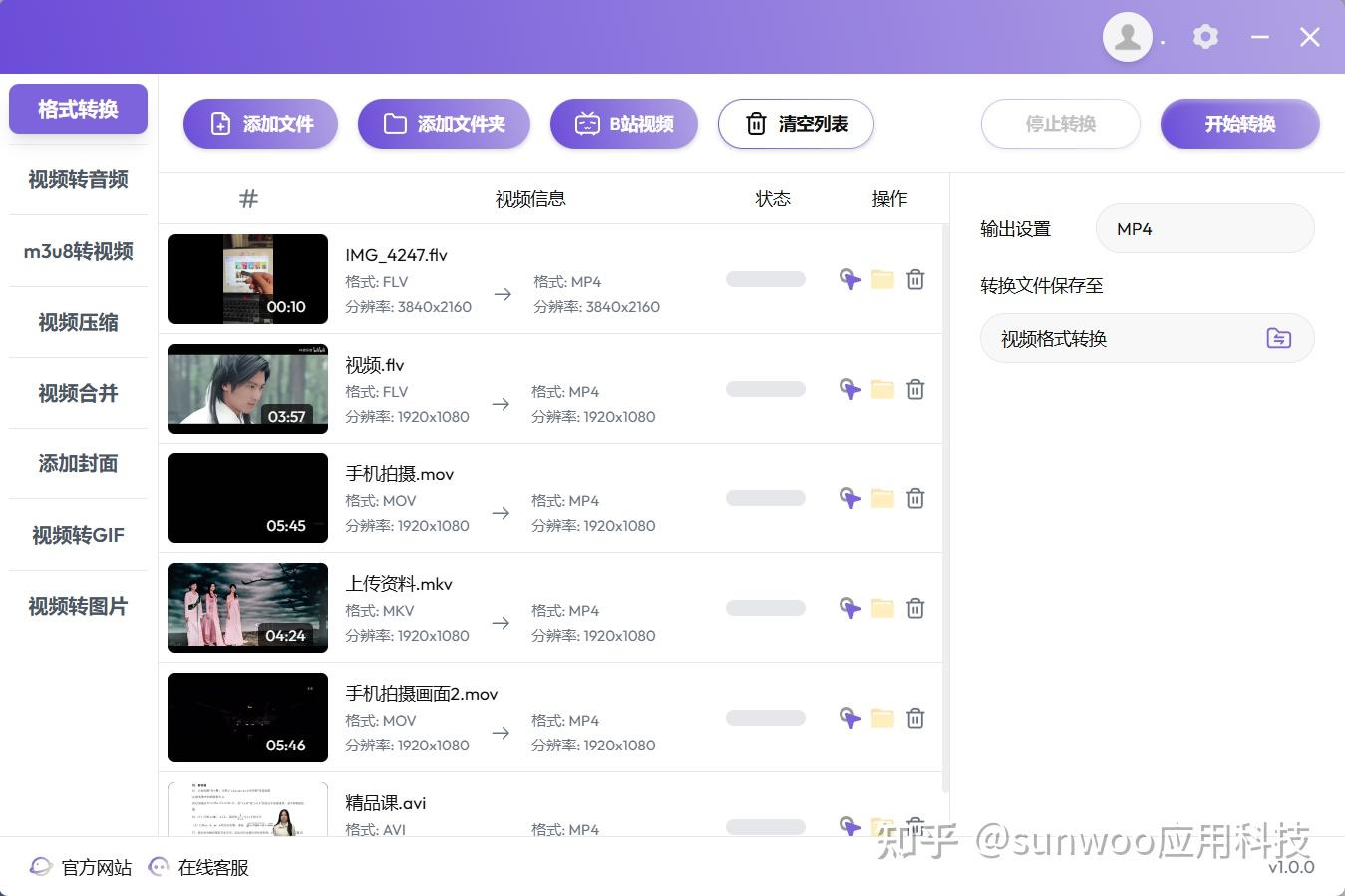Image resolution: width=1345 pixels, height=896 pixels.
Task: Open the MP4 output format dropdown
Action: (x=1204, y=228)
